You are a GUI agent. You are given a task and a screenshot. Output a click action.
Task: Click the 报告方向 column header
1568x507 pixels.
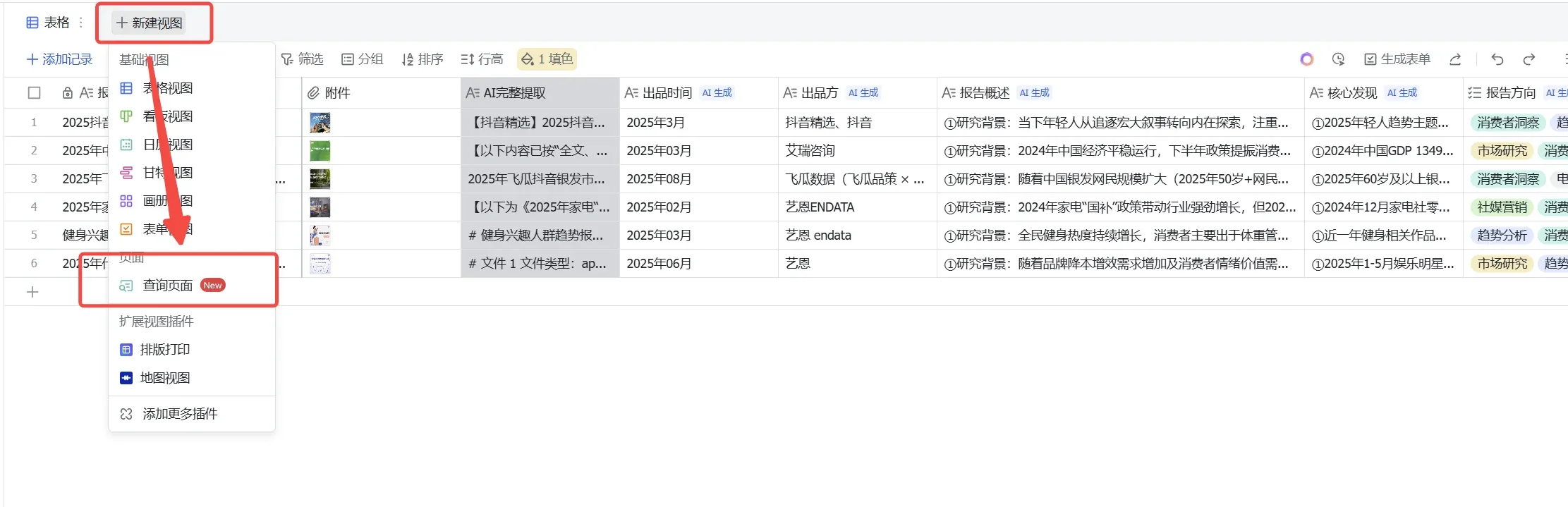(x=1516, y=92)
